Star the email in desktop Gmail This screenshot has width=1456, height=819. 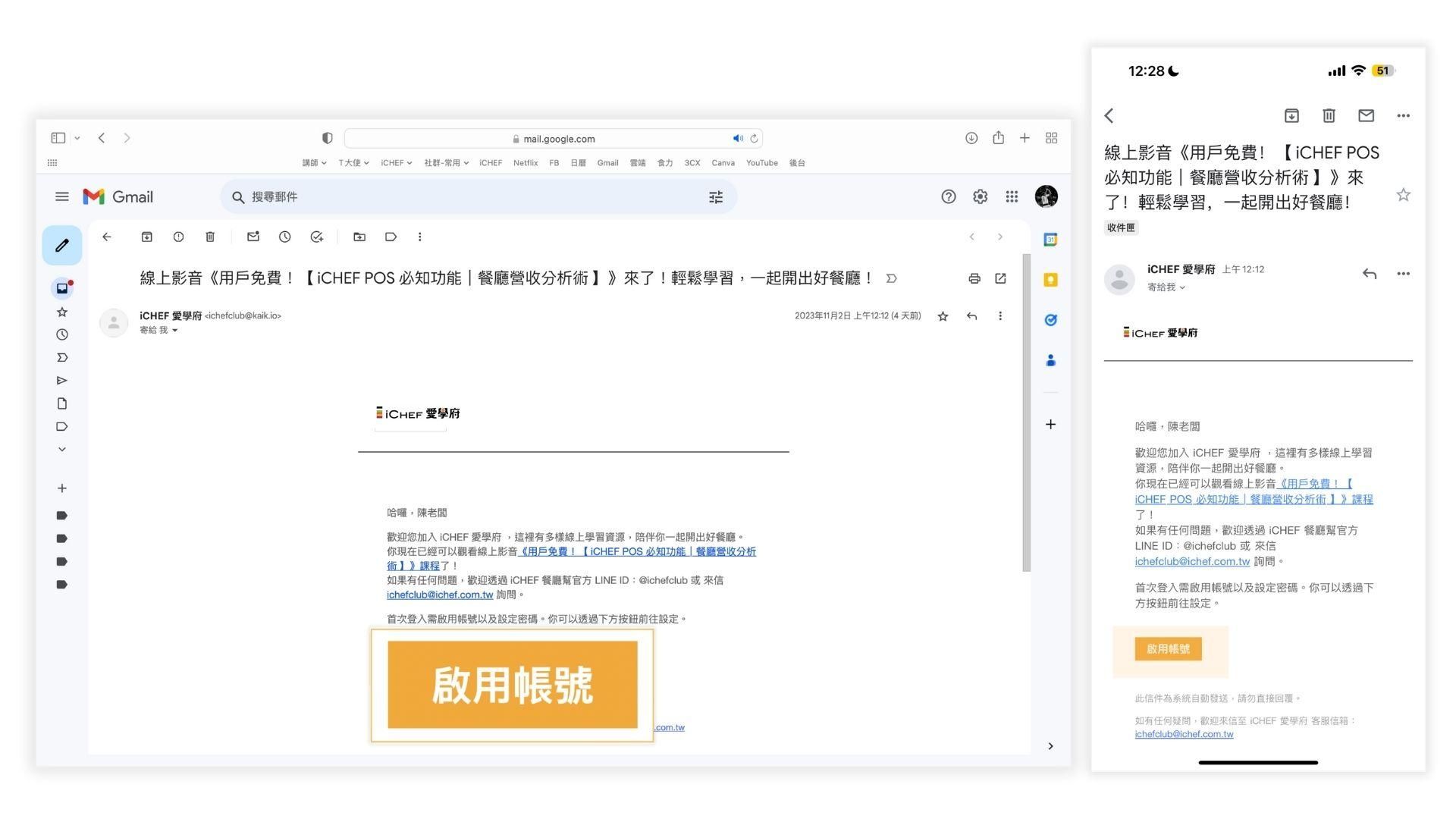click(x=943, y=316)
